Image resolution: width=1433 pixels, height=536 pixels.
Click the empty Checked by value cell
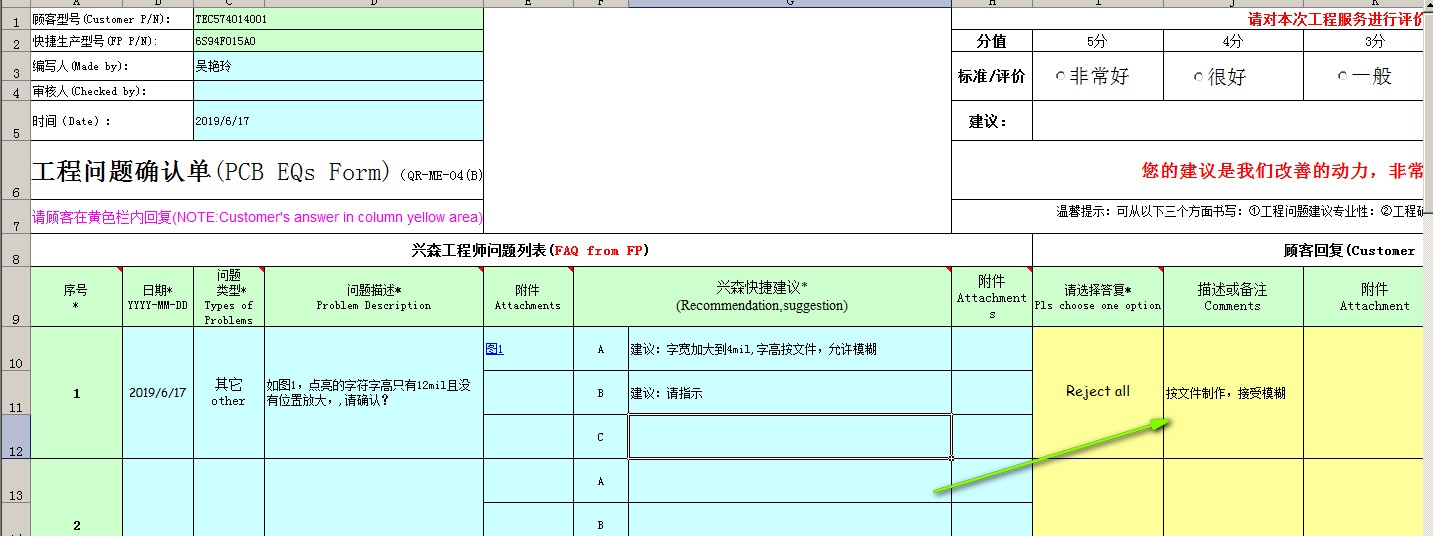pos(338,91)
